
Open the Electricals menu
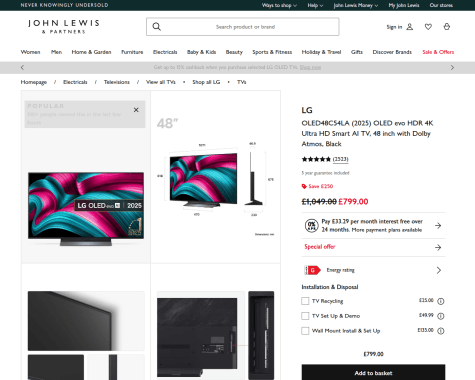pyautogui.click(x=165, y=52)
